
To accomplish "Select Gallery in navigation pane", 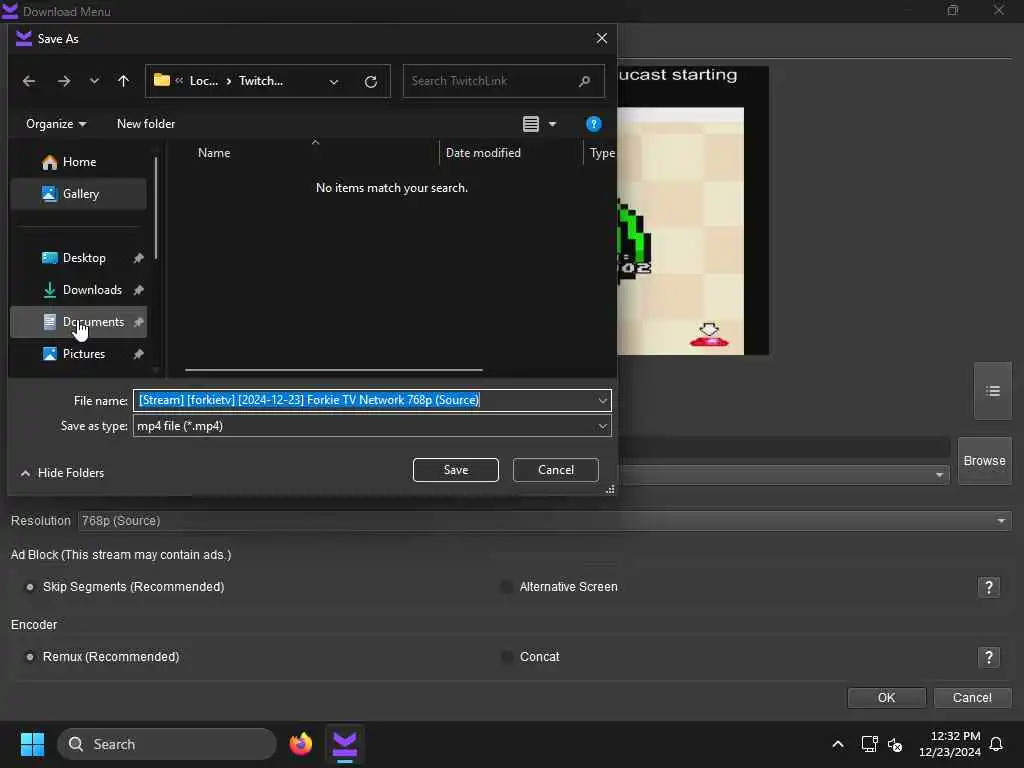I will (78, 194).
